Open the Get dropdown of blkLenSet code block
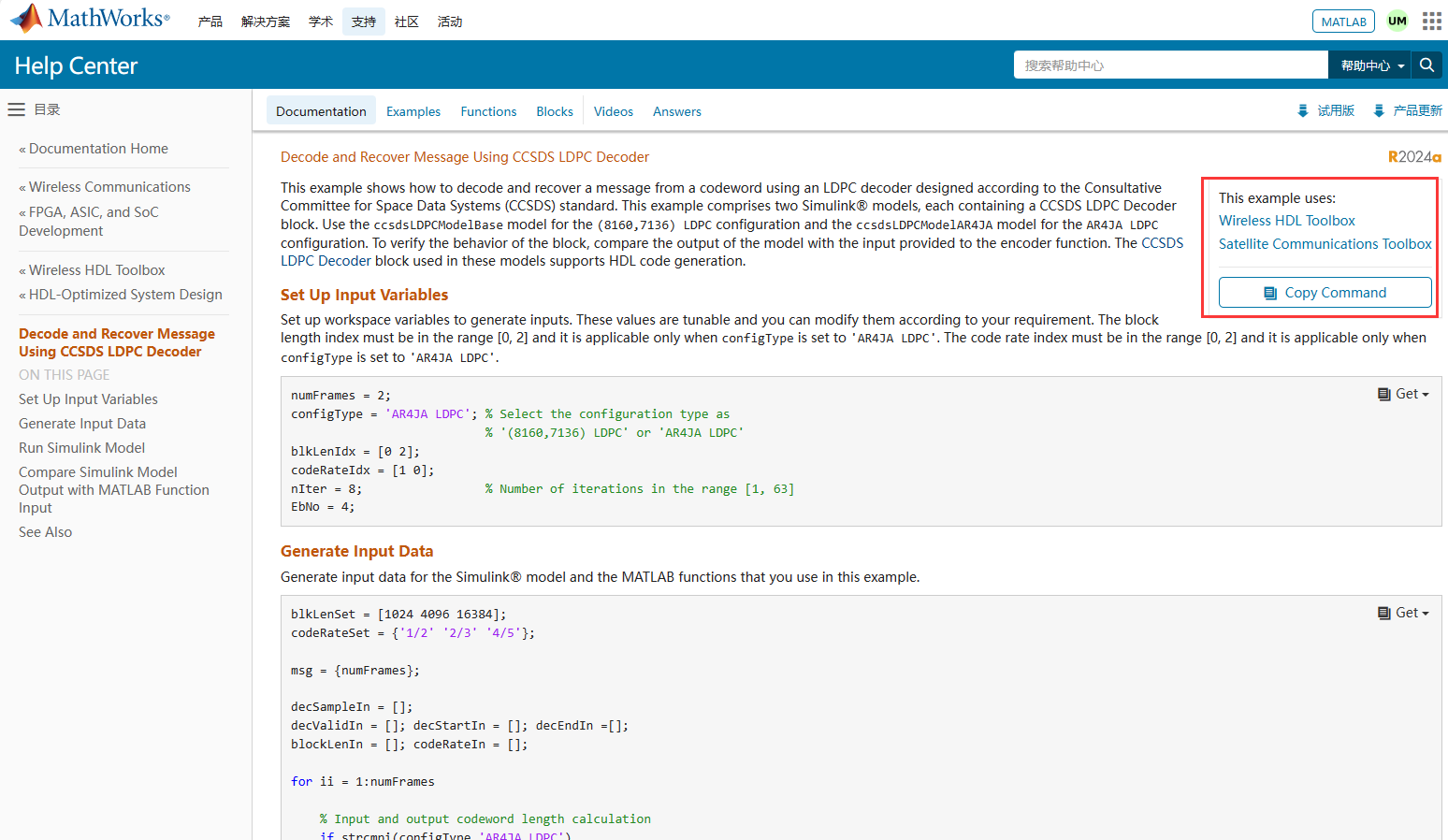Image resolution: width=1448 pixels, height=840 pixels. (1403, 613)
